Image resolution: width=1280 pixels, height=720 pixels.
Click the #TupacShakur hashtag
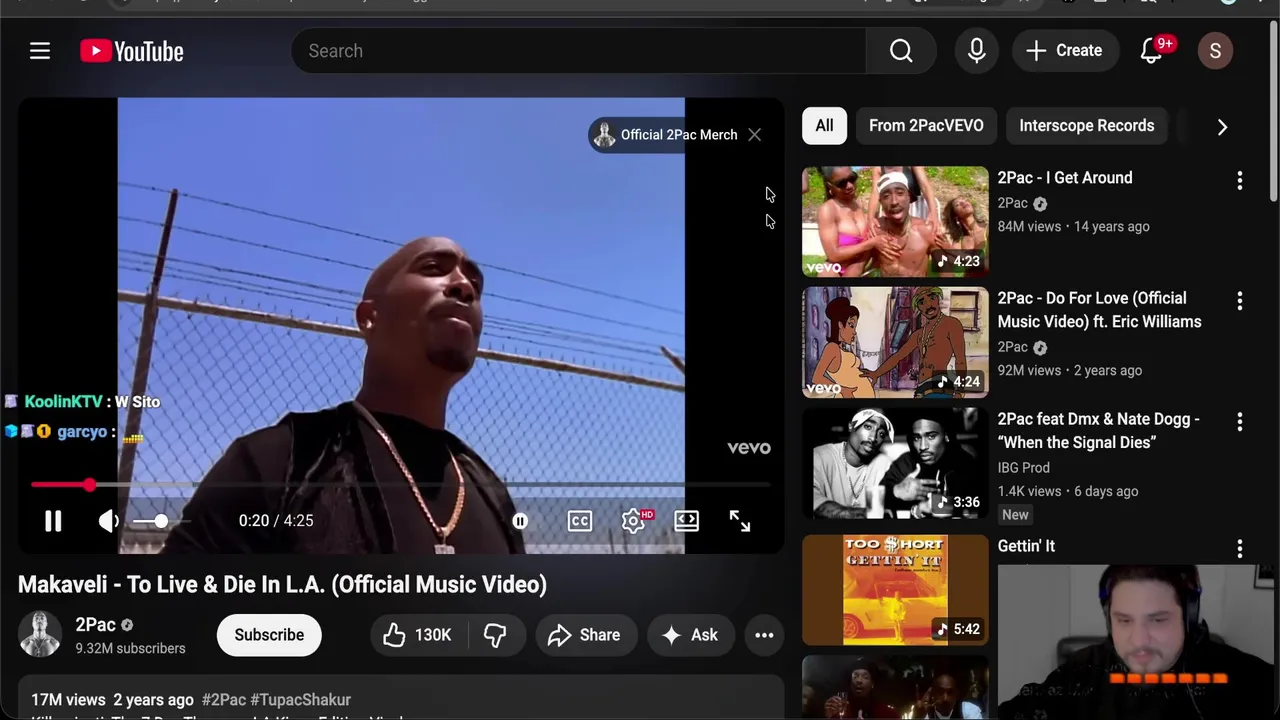point(300,700)
